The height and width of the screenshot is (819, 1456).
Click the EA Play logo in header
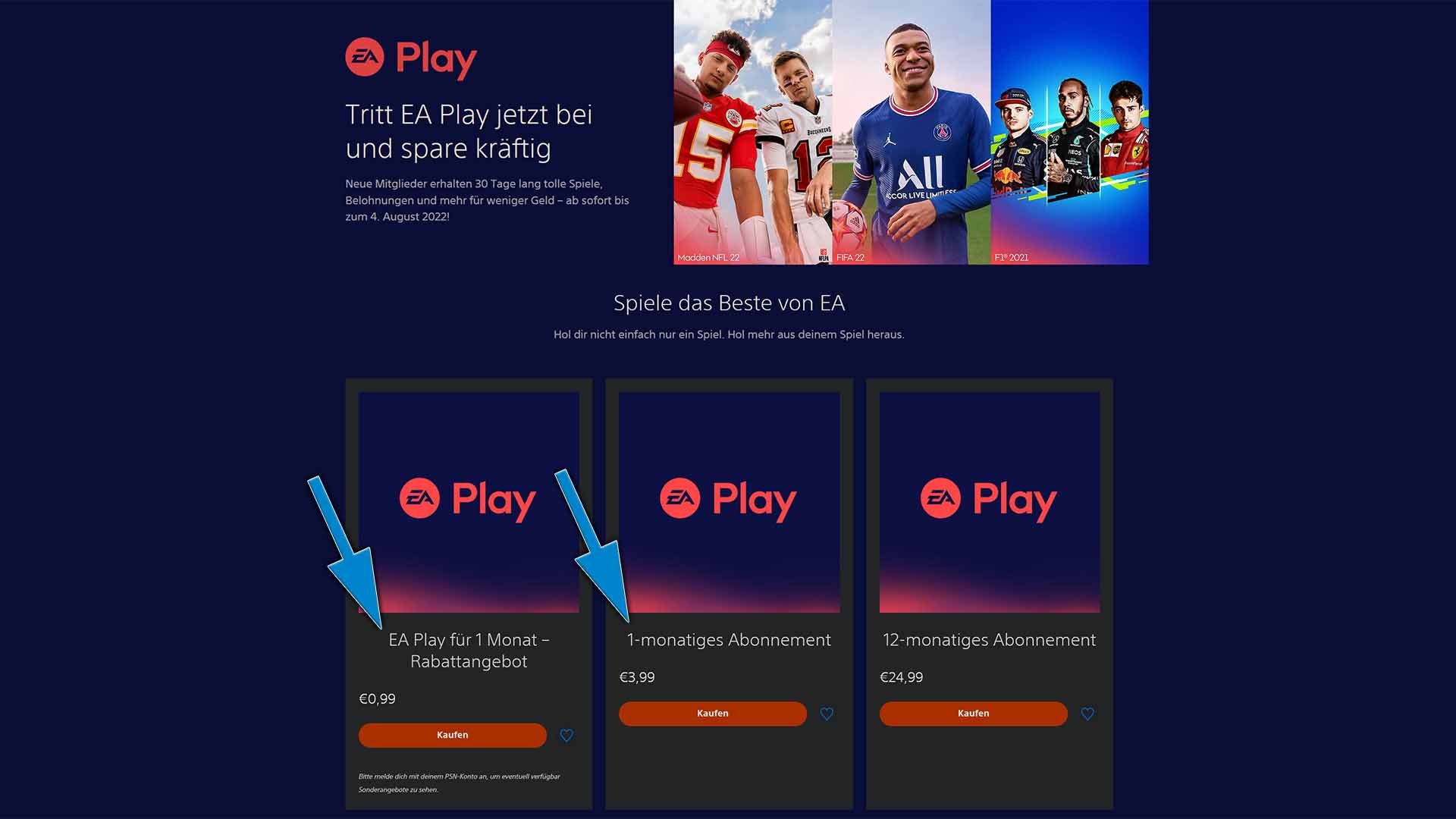(x=411, y=58)
